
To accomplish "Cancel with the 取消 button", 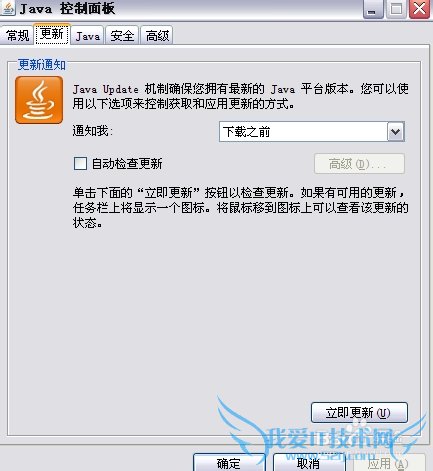I will tap(309, 463).
